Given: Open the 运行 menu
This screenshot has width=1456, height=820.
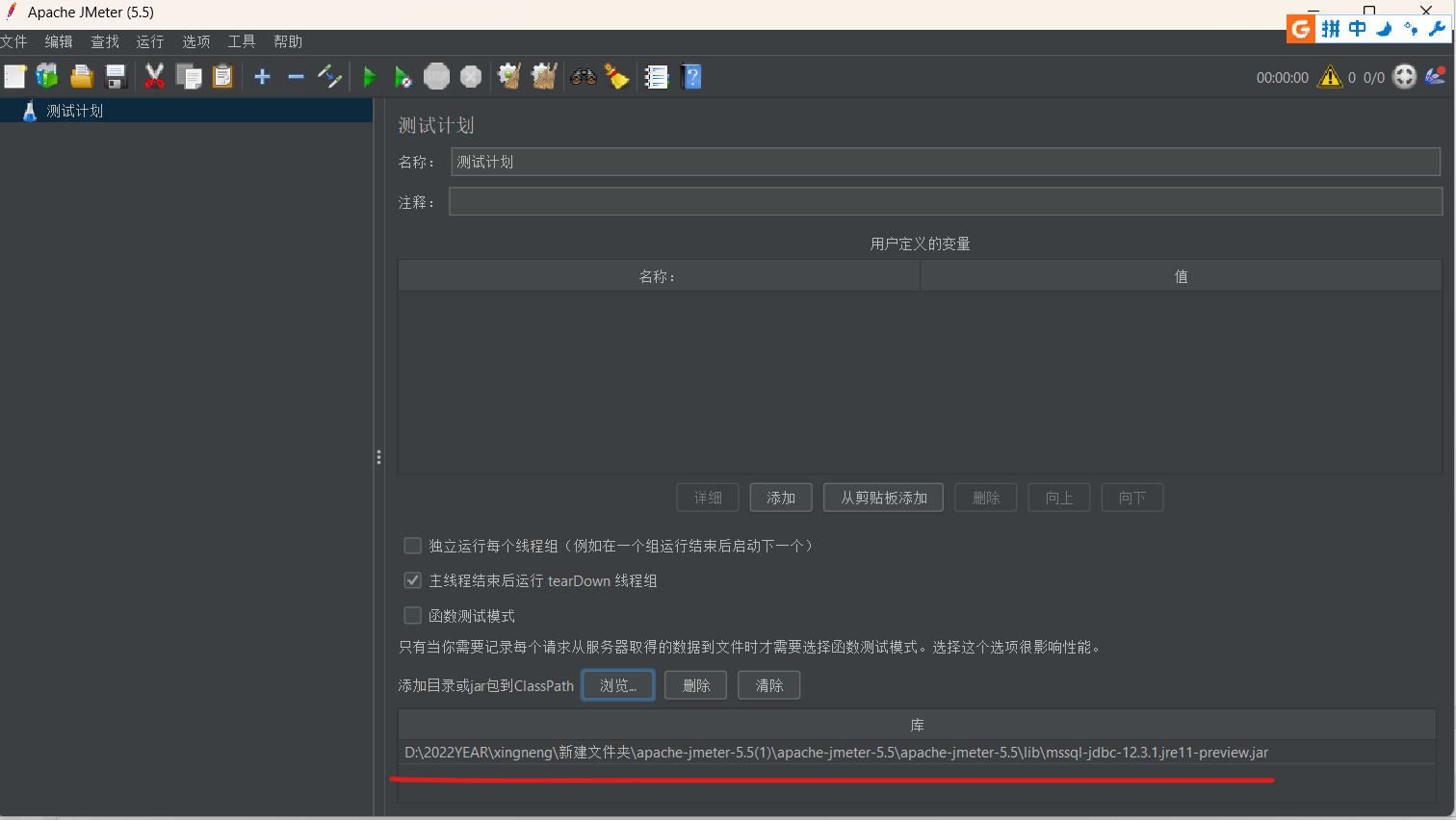Looking at the screenshot, I should coord(149,41).
